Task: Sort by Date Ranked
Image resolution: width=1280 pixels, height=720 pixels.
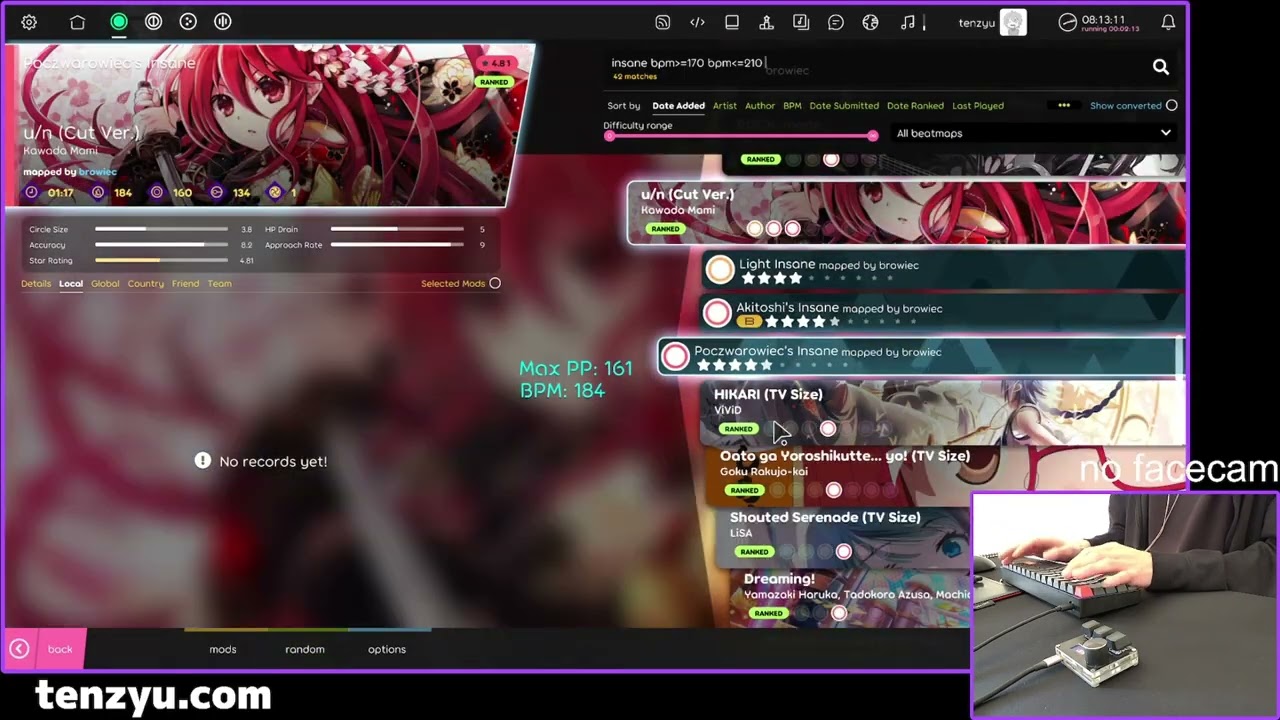Action: click(915, 105)
